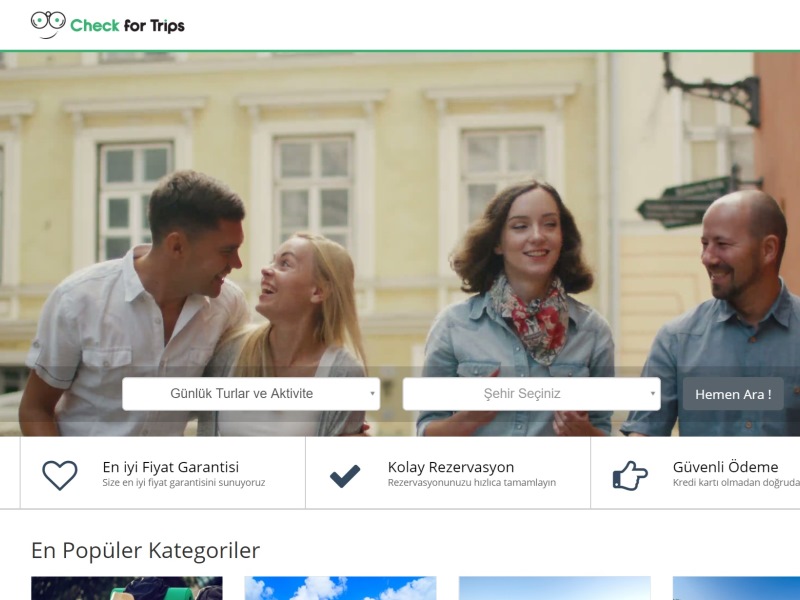This screenshot has height=600, width=800.
Task: Click the text Size en iyi fiyat garantisini sunuyoruz
Action: click(183, 483)
